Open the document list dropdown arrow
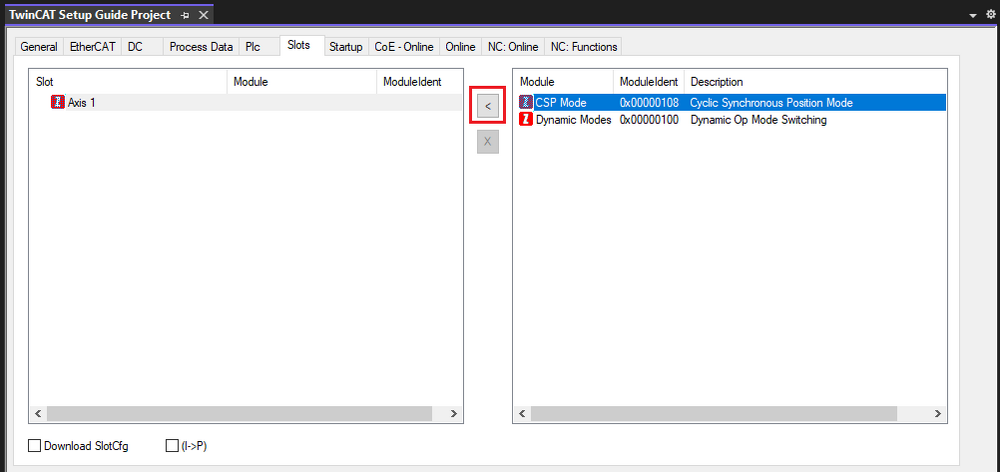The height and width of the screenshot is (472, 1000). tap(973, 16)
